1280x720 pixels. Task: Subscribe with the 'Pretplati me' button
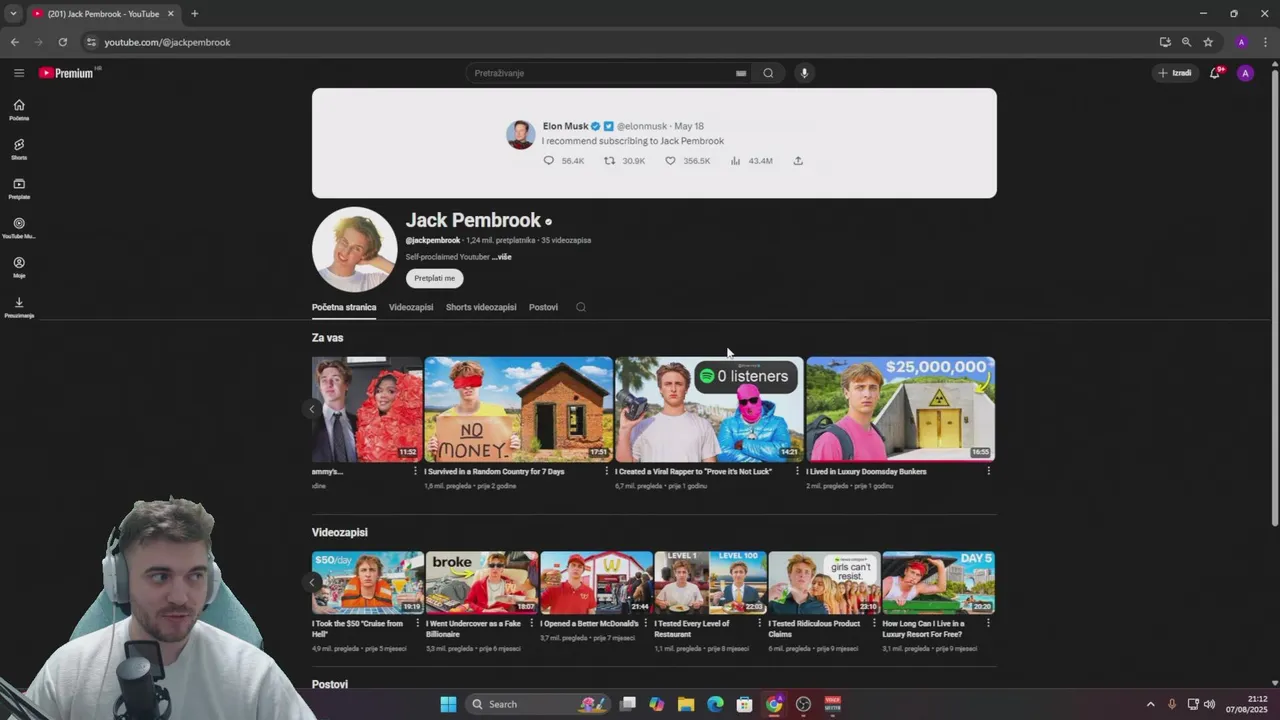coord(435,278)
